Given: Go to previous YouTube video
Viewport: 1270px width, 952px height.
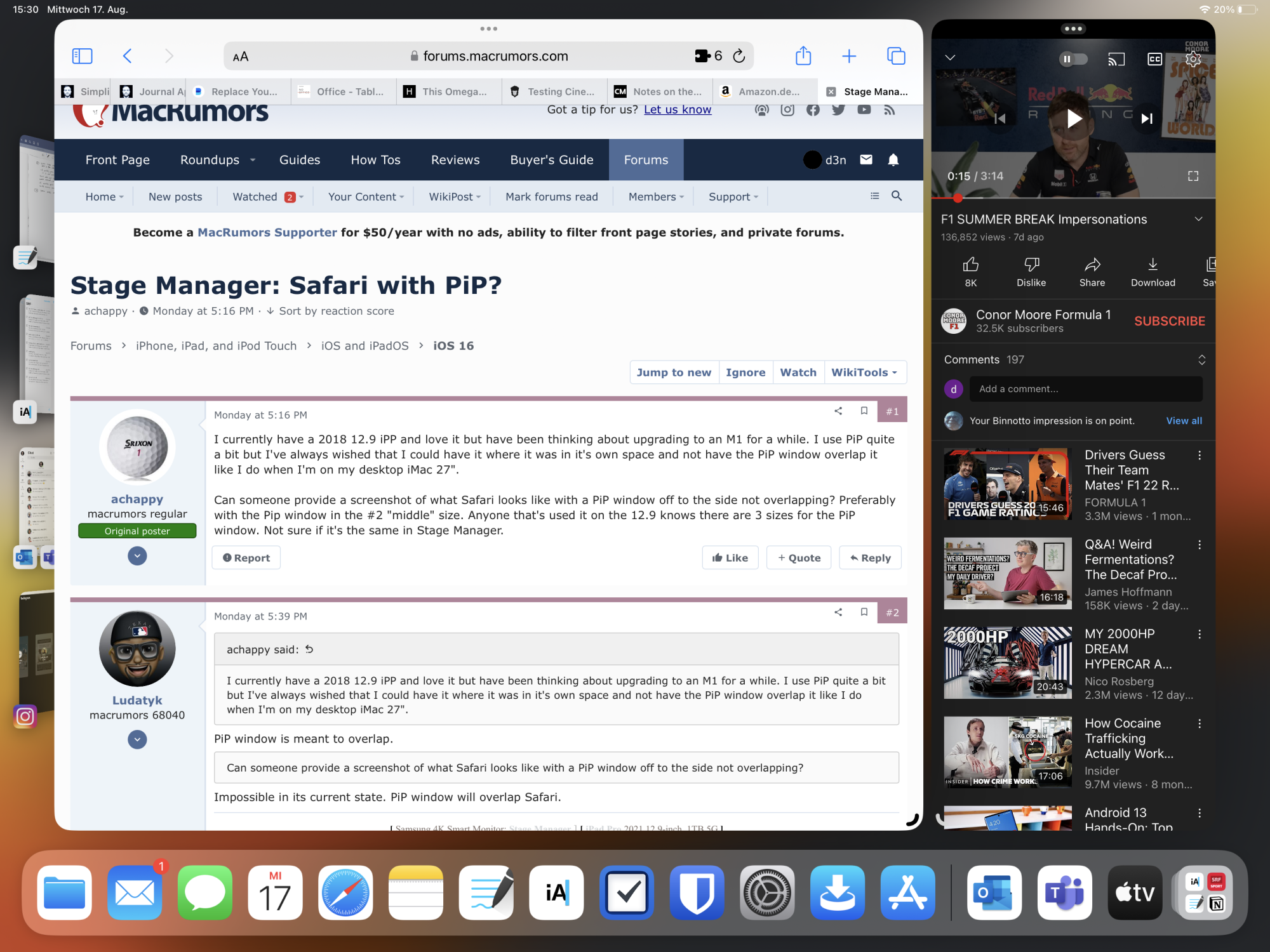Looking at the screenshot, I should [1000, 118].
